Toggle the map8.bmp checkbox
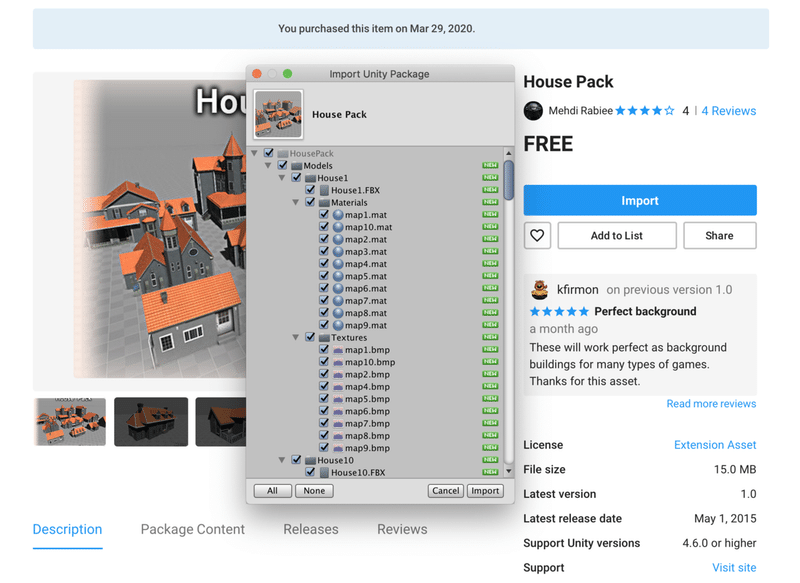Screen dimensions: 800x583 324,435
